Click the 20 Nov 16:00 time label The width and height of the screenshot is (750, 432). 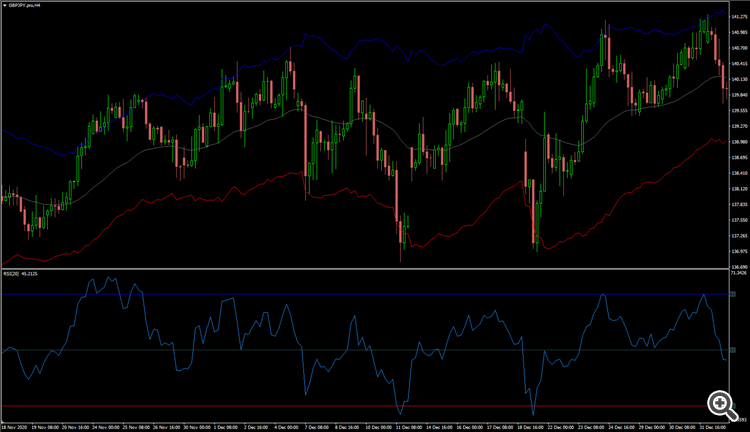pos(76,427)
